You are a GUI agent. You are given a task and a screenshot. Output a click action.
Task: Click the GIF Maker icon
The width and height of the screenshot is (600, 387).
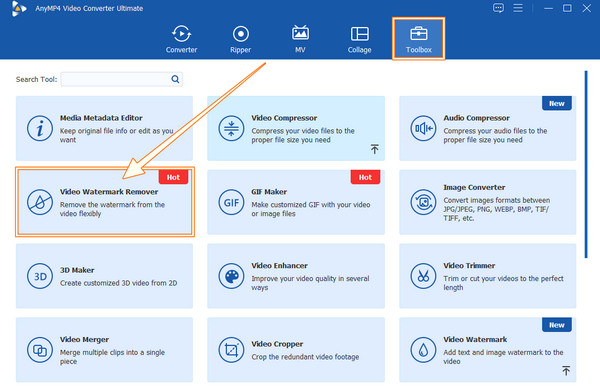click(231, 202)
